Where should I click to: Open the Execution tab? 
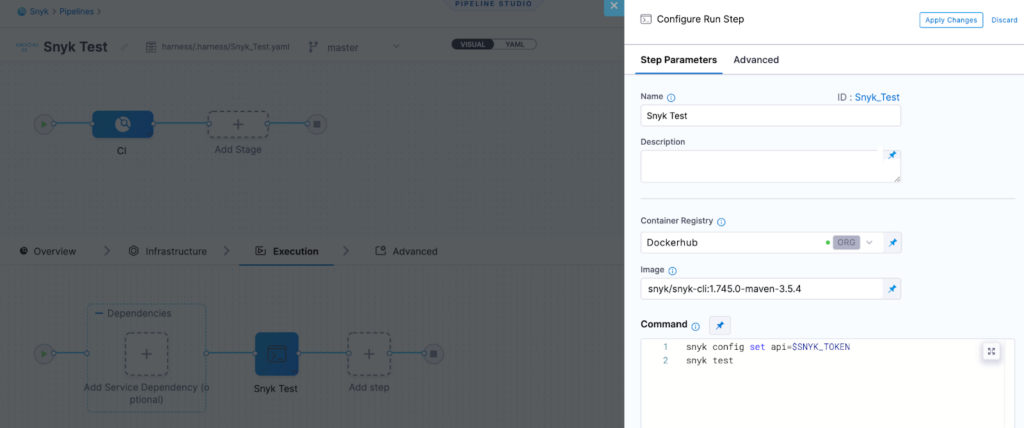tap(287, 251)
